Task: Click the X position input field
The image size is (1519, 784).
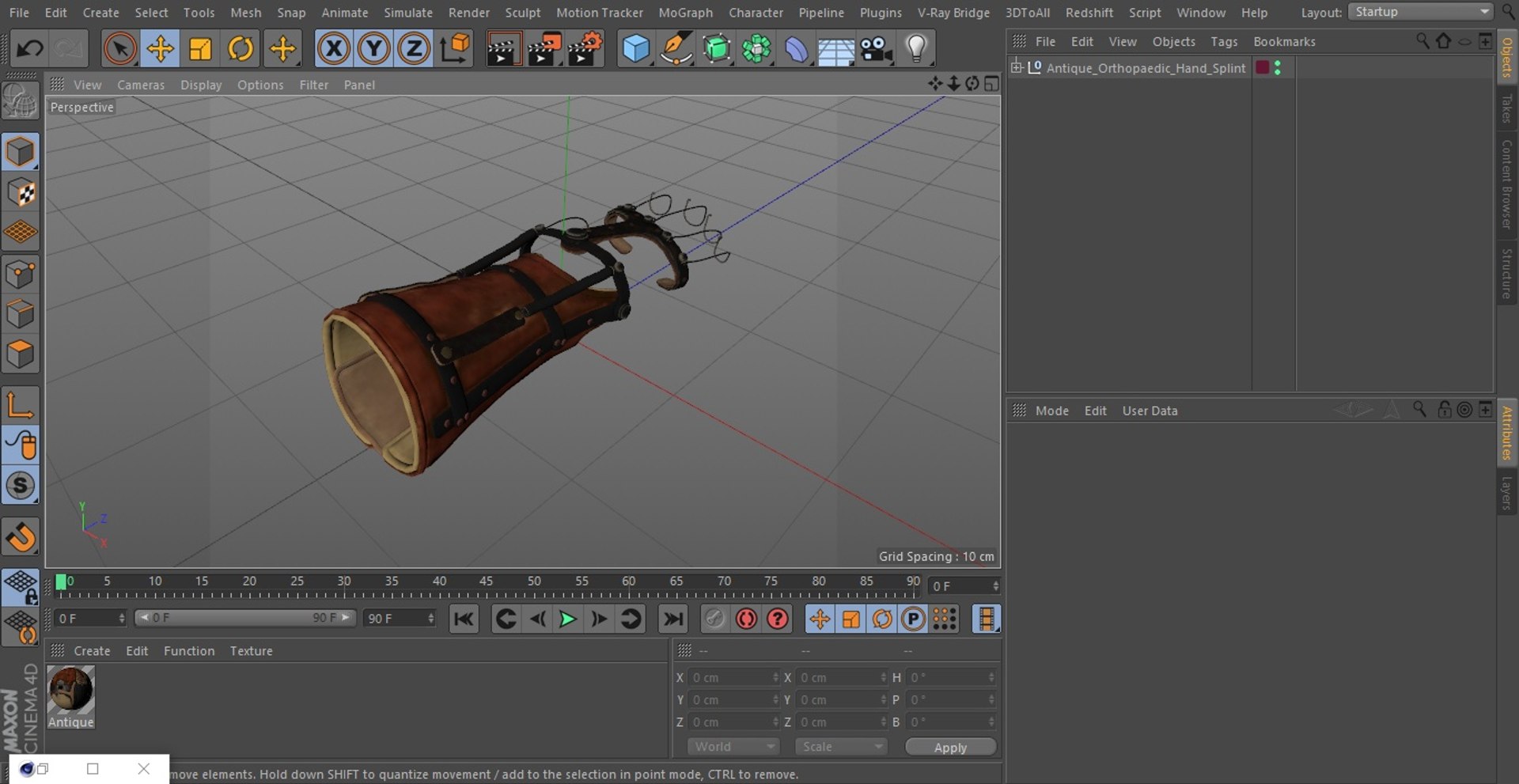Action: point(735,678)
